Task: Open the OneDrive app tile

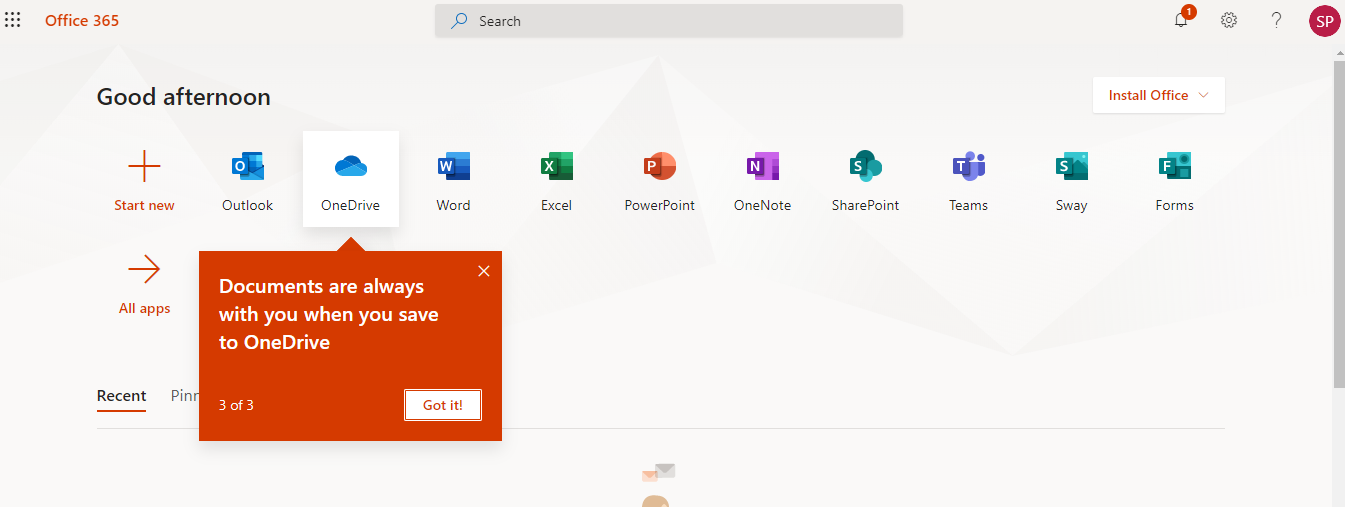Action: [351, 179]
